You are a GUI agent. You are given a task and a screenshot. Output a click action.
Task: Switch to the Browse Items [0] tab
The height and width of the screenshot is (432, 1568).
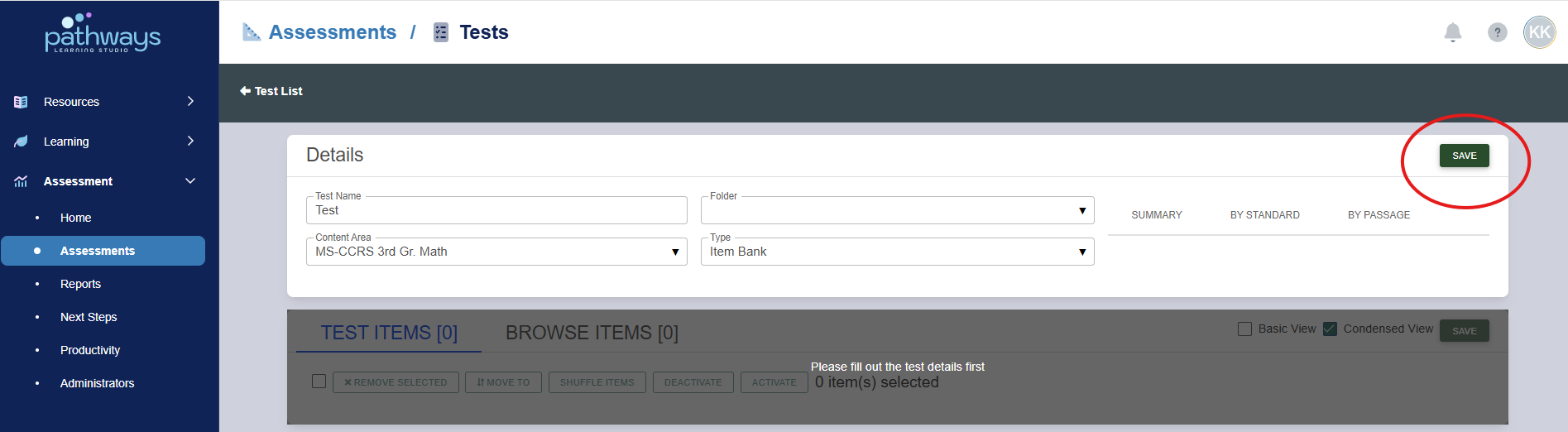pyautogui.click(x=592, y=333)
